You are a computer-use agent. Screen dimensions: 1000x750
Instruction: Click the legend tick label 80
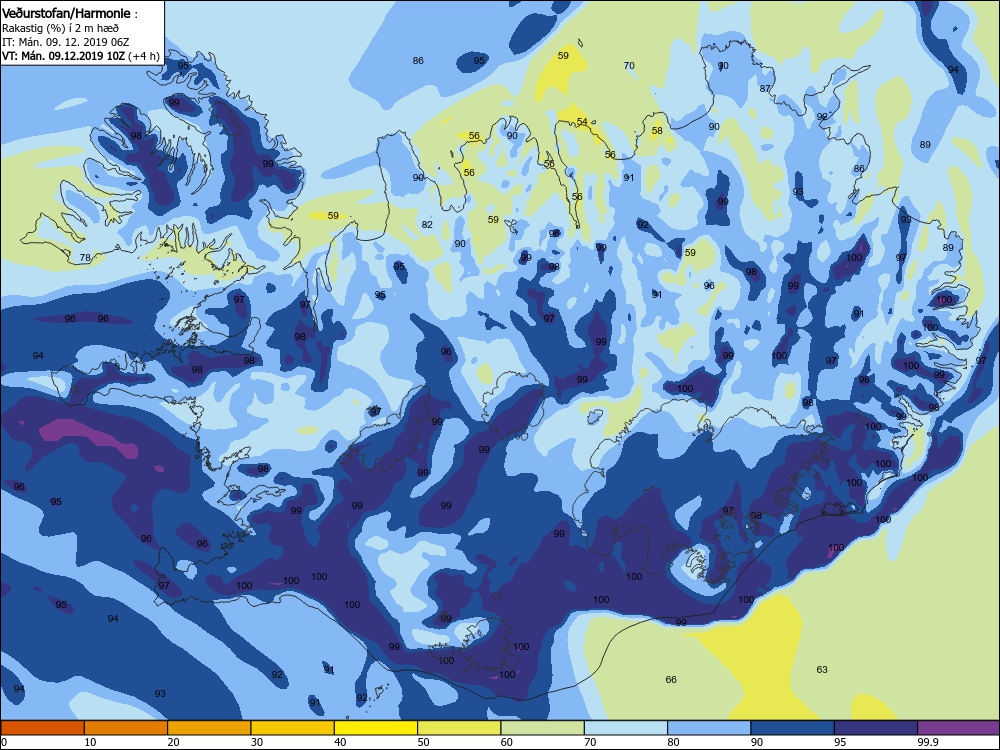pyautogui.click(x=673, y=742)
